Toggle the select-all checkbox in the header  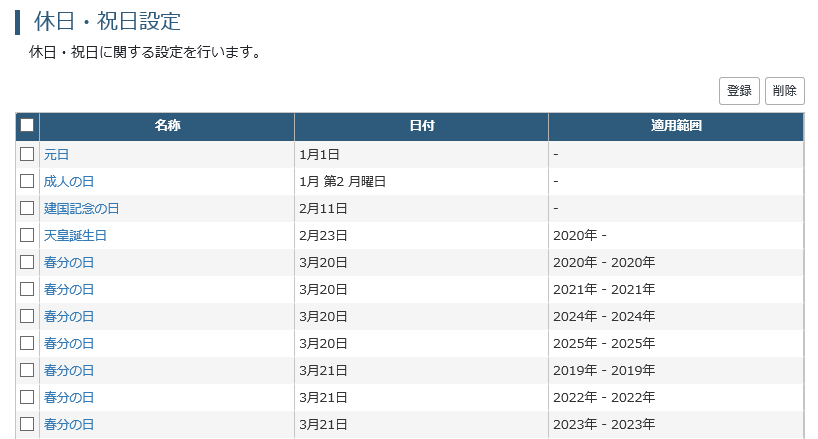[27, 125]
